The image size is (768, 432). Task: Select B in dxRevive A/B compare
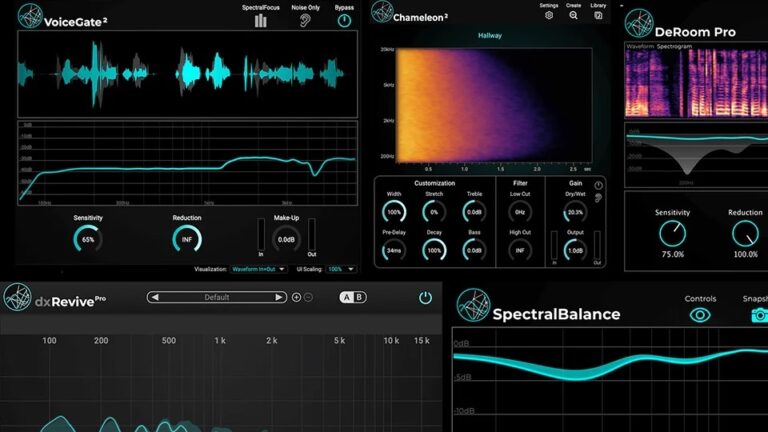pos(359,297)
